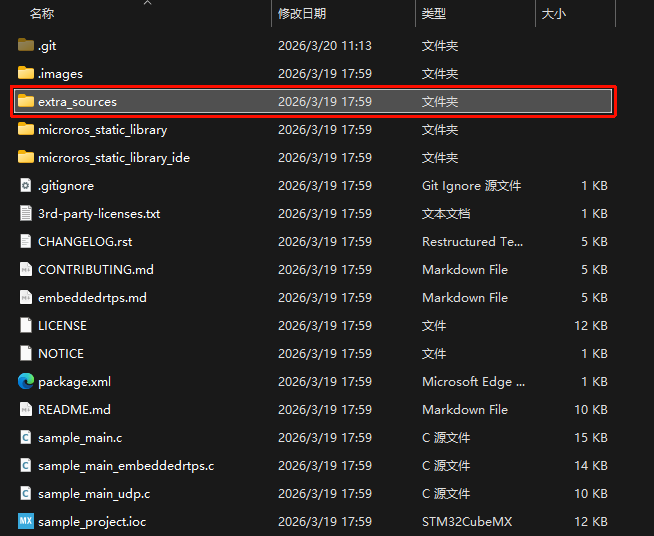Click the package.xml Edge icon
Viewport: 654px width, 536px height.
26,381
